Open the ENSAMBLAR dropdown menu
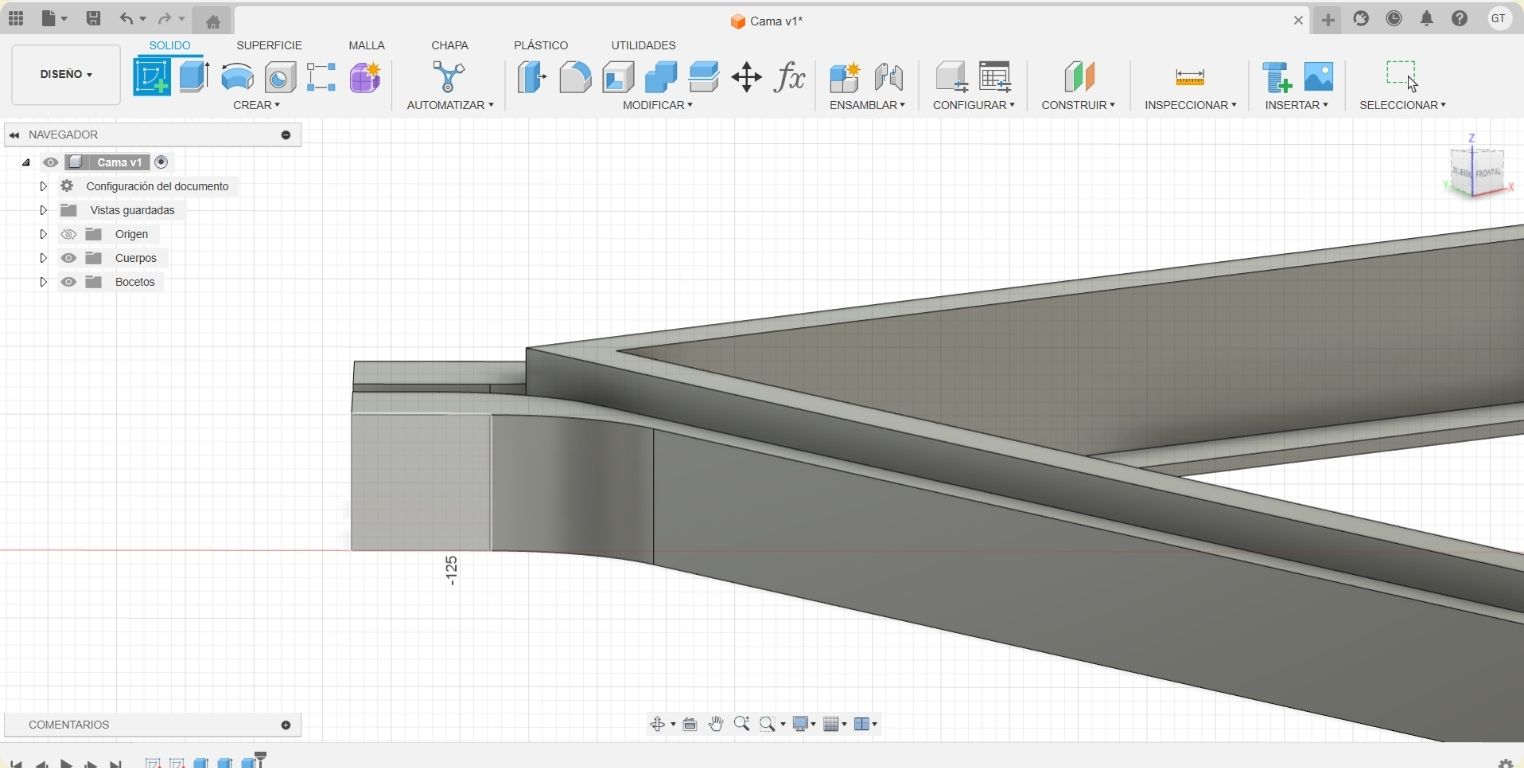1524x768 pixels. (867, 105)
